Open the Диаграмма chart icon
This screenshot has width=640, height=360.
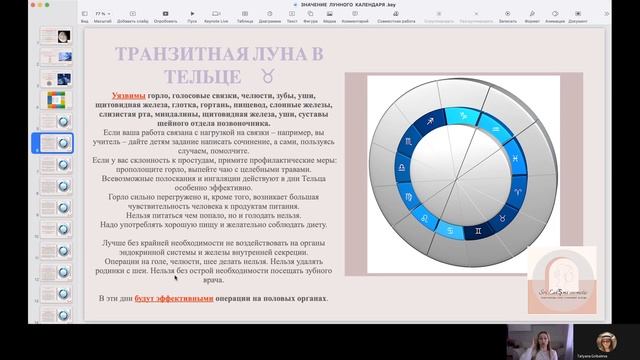pyautogui.click(x=270, y=14)
